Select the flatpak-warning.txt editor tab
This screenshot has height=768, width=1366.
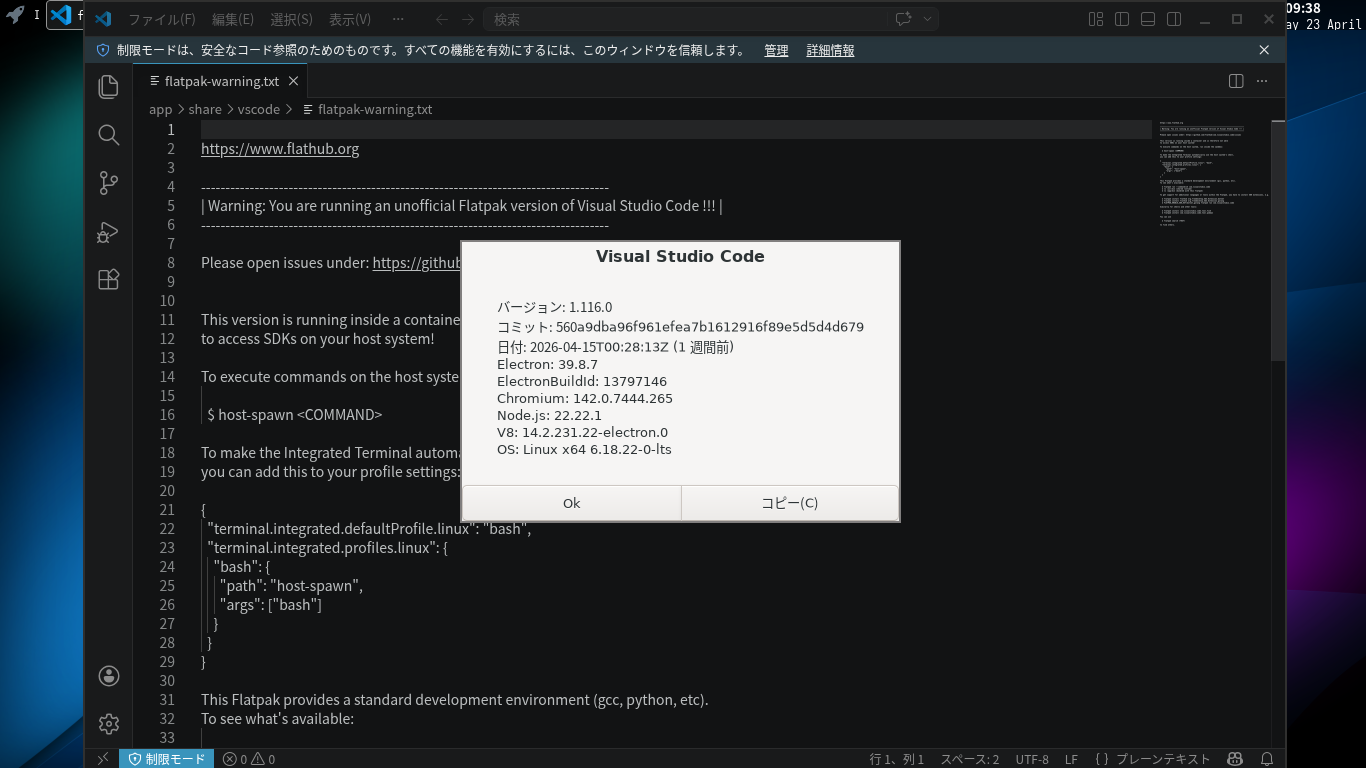tap(221, 81)
